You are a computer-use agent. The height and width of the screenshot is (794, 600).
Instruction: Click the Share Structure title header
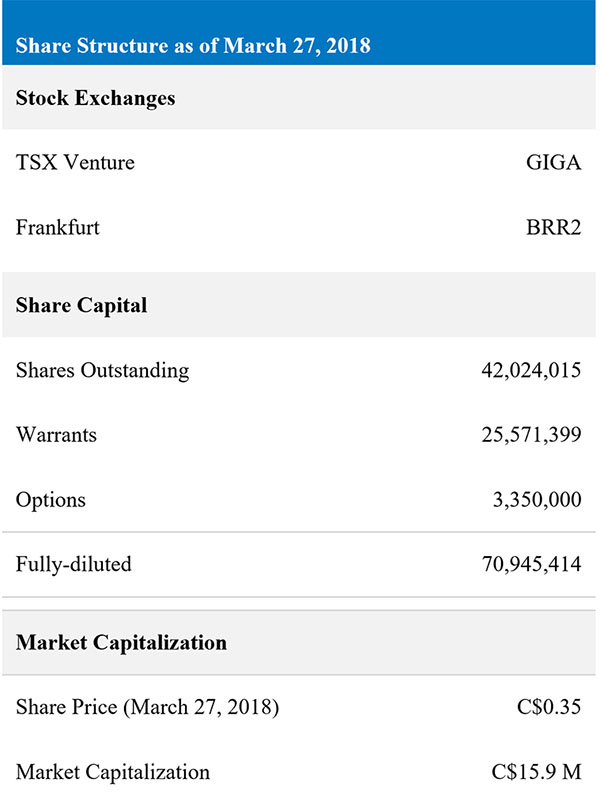193,46
